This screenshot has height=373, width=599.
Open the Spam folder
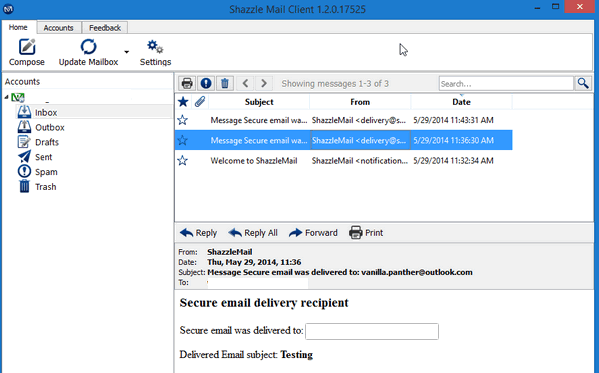tap(46, 172)
